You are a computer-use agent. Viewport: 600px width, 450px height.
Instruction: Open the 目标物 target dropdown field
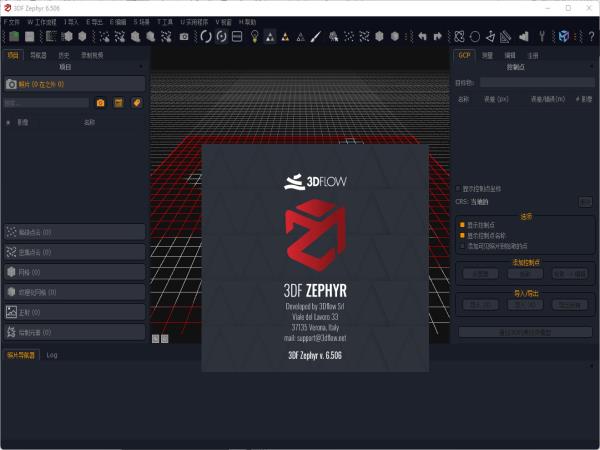click(537, 83)
